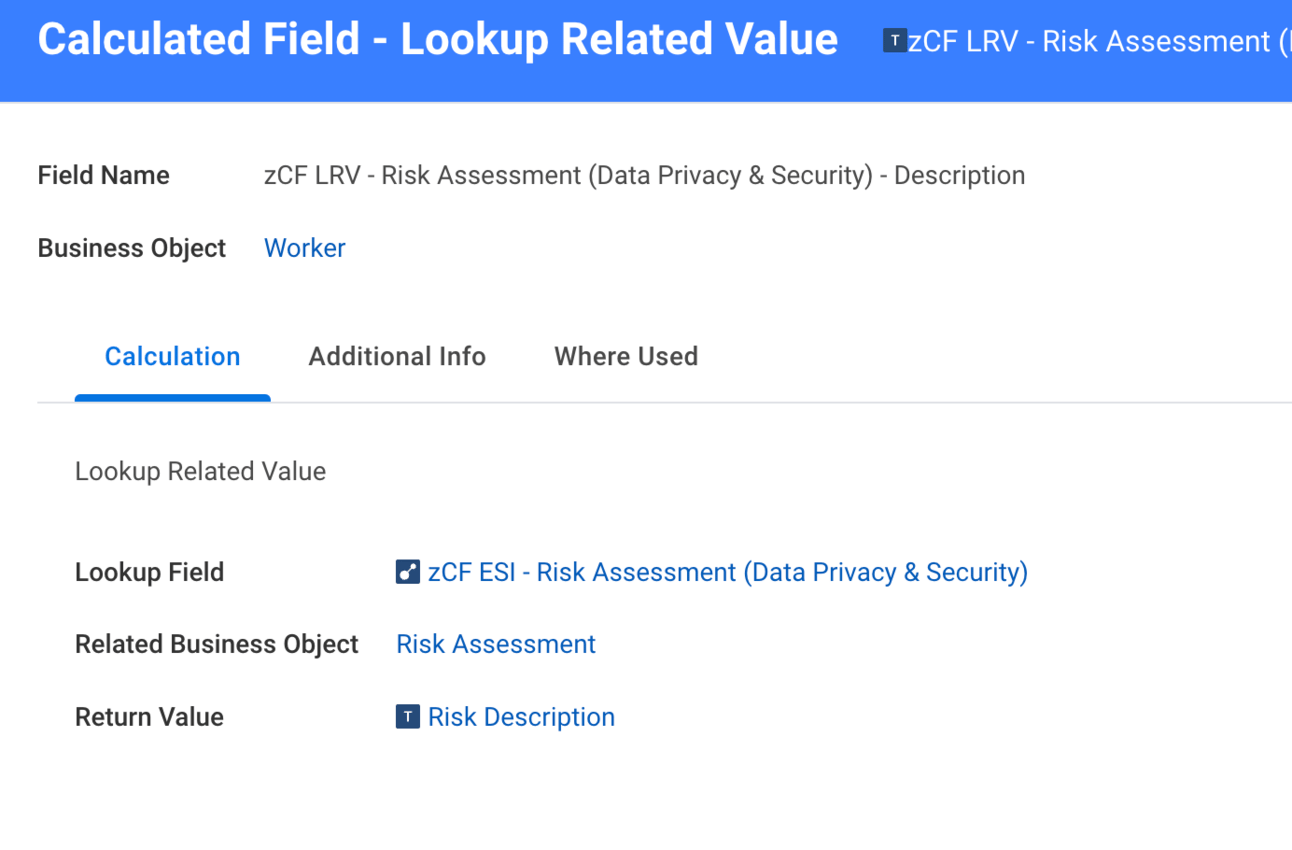Open zCF ESI - Risk Assessment lookup field link
The width and height of the screenshot is (1292, 850).
pos(727,572)
